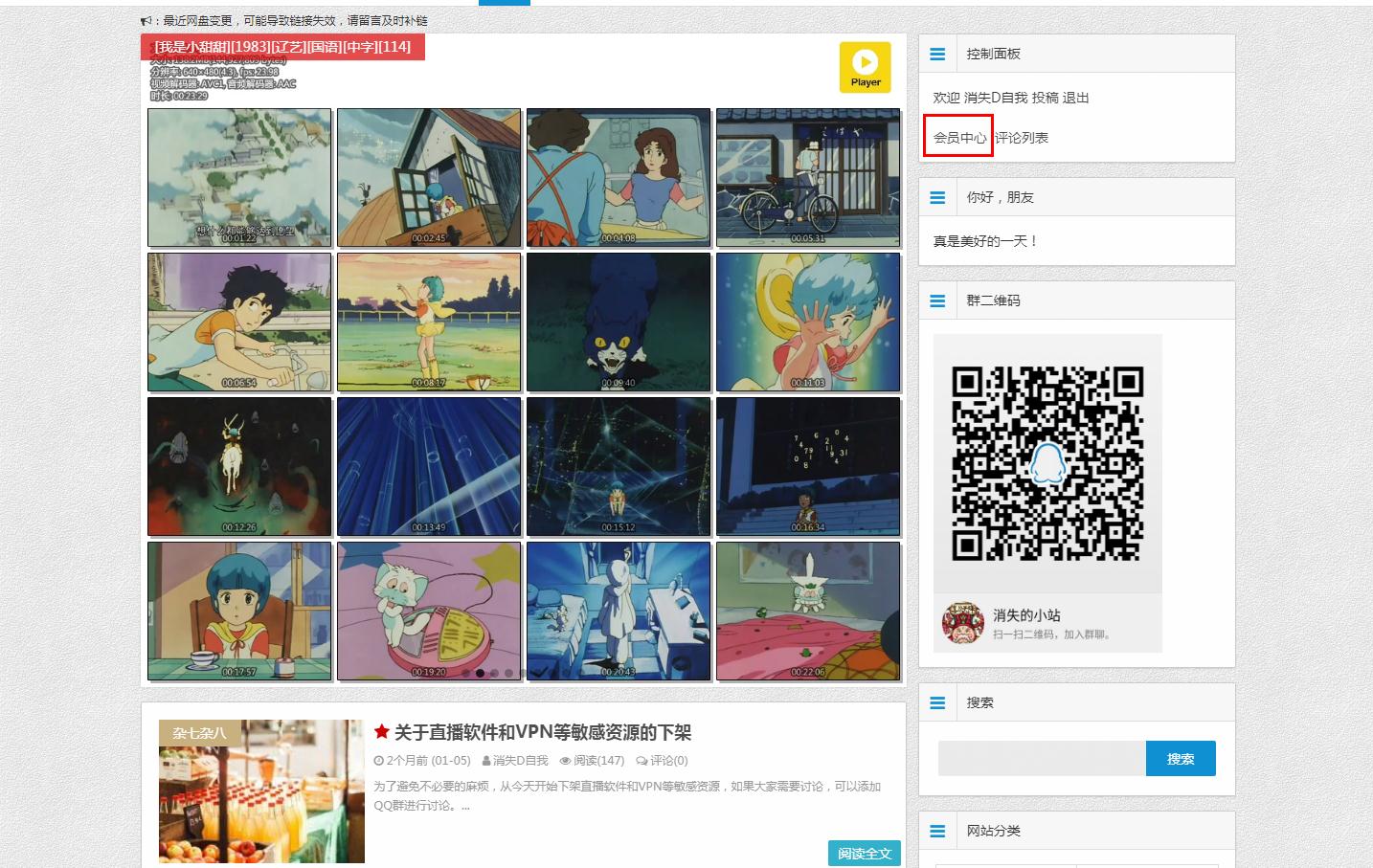The height and width of the screenshot is (868, 1373).
Task: Click video frame thumbnail at 00:15:12
Action: point(619,467)
